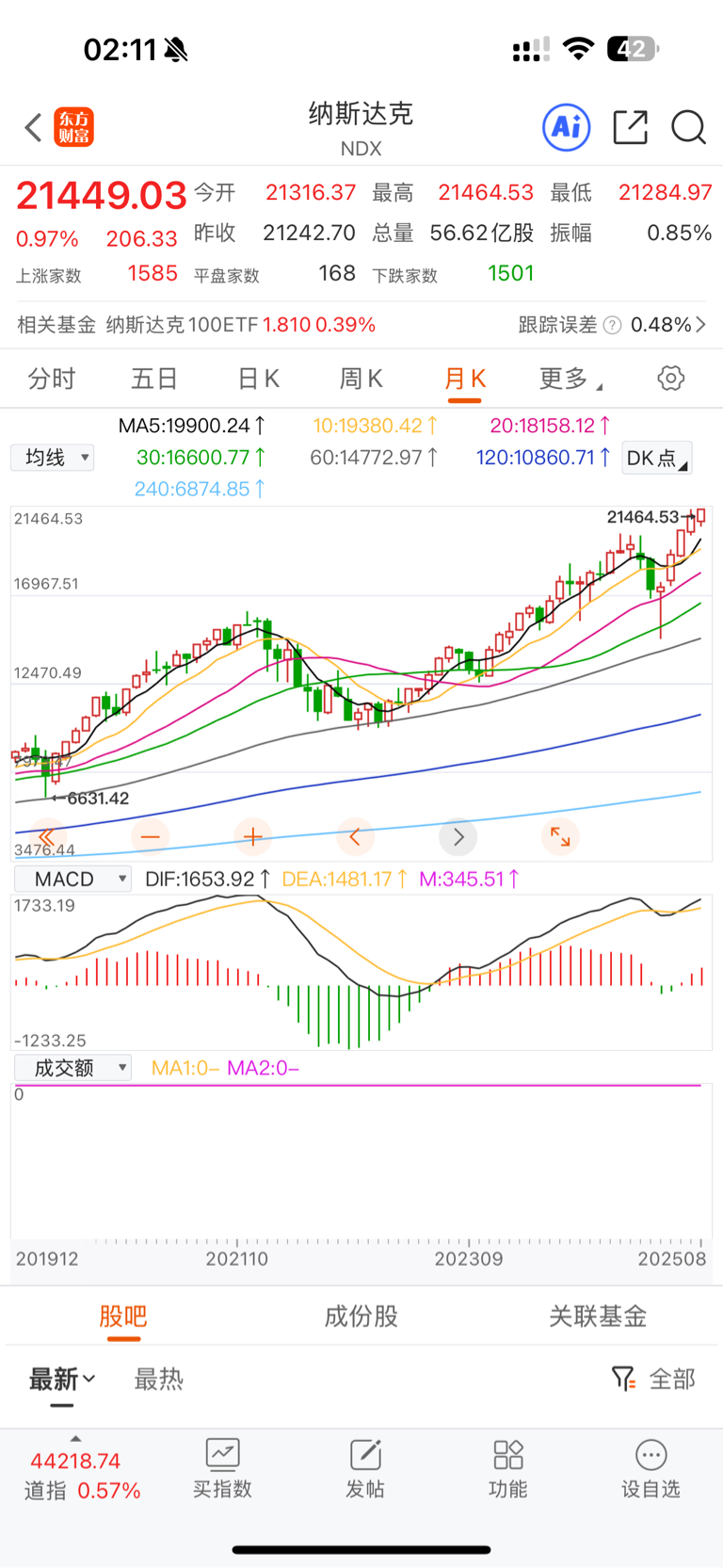The image size is (723, 1568).
Task: Open tracking error details chevron
Action: (700, 325)
